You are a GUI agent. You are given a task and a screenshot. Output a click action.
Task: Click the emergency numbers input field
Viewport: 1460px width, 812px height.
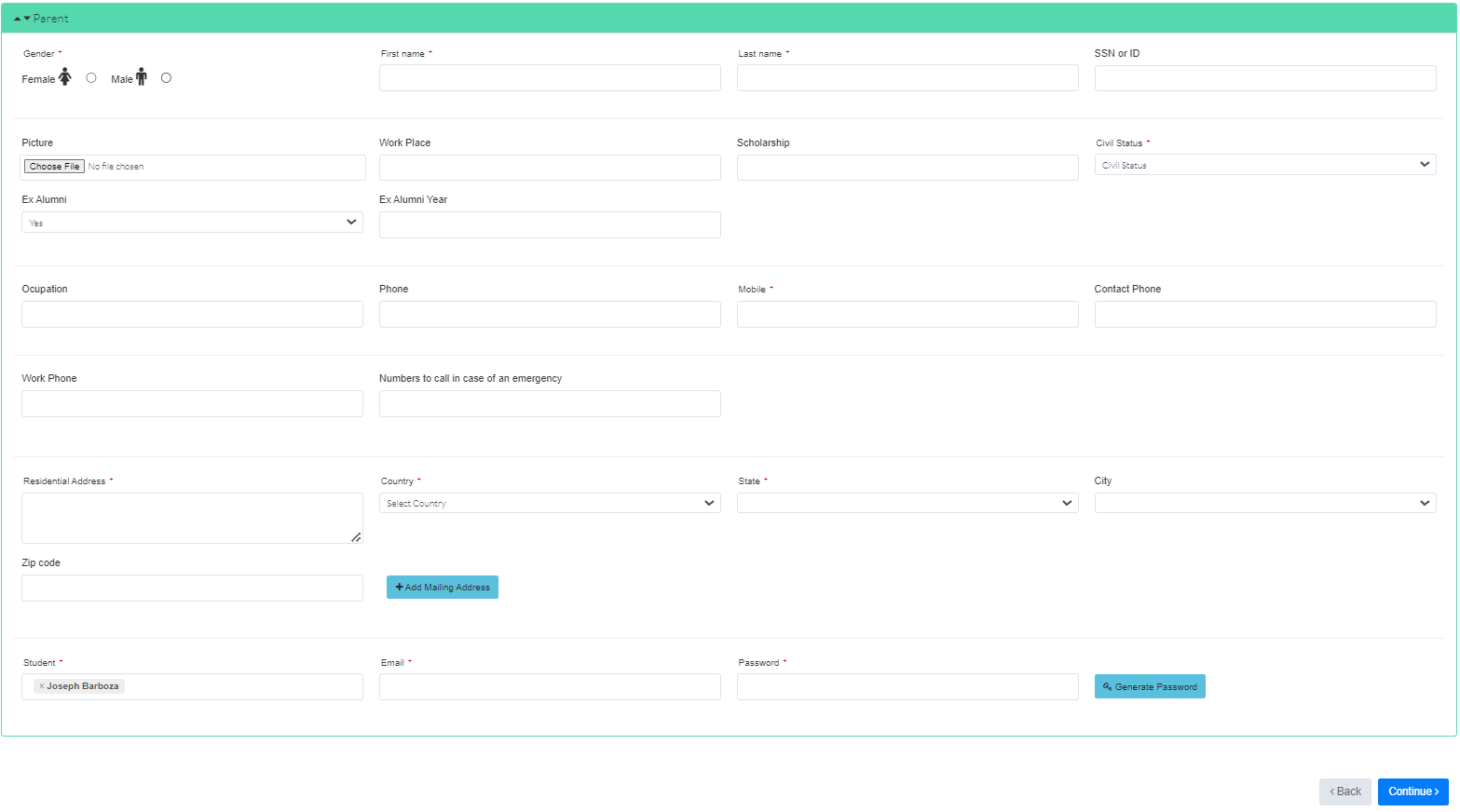pos(550,403)
